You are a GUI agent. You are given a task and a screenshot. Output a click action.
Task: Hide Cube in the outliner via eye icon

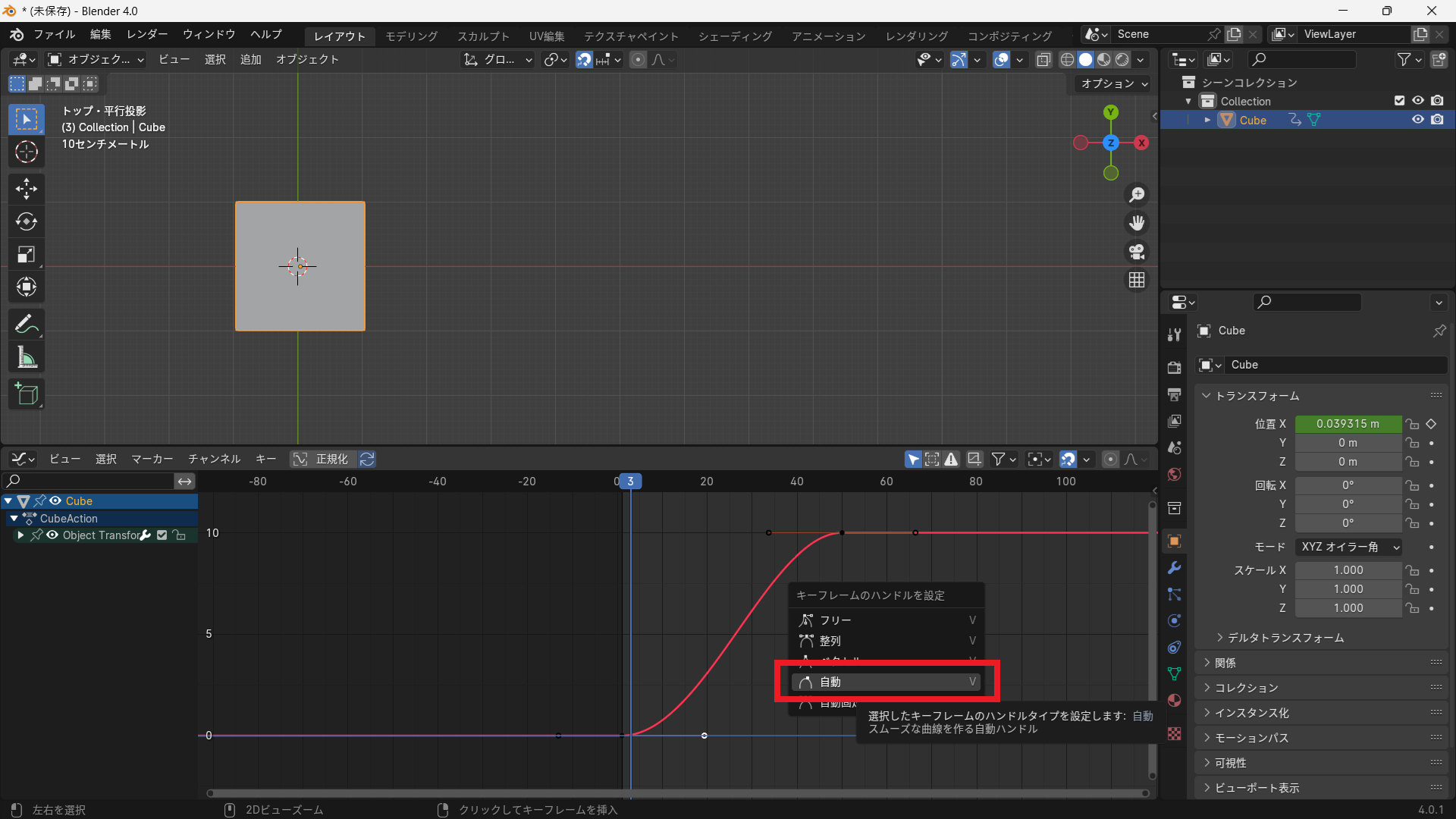pyautogui.click(x=1417, y=120)
